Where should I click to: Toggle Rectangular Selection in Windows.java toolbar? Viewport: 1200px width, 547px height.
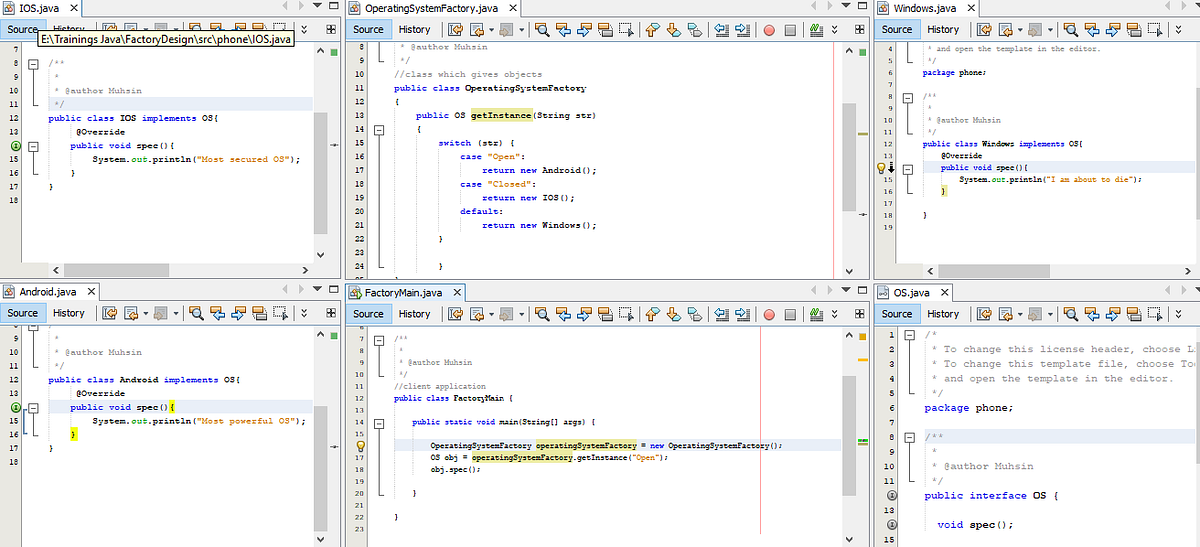1155,29
